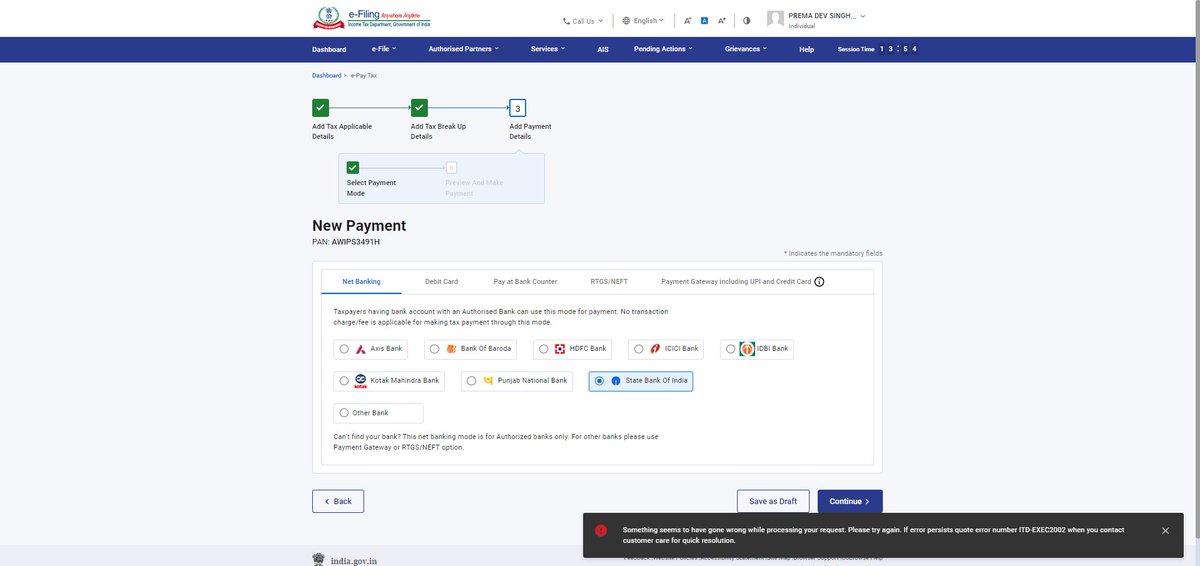Select the HDFC Bank radio button
Viewport: 1200px width, 566px height.
pyautogui.click(x=543, y=349)
